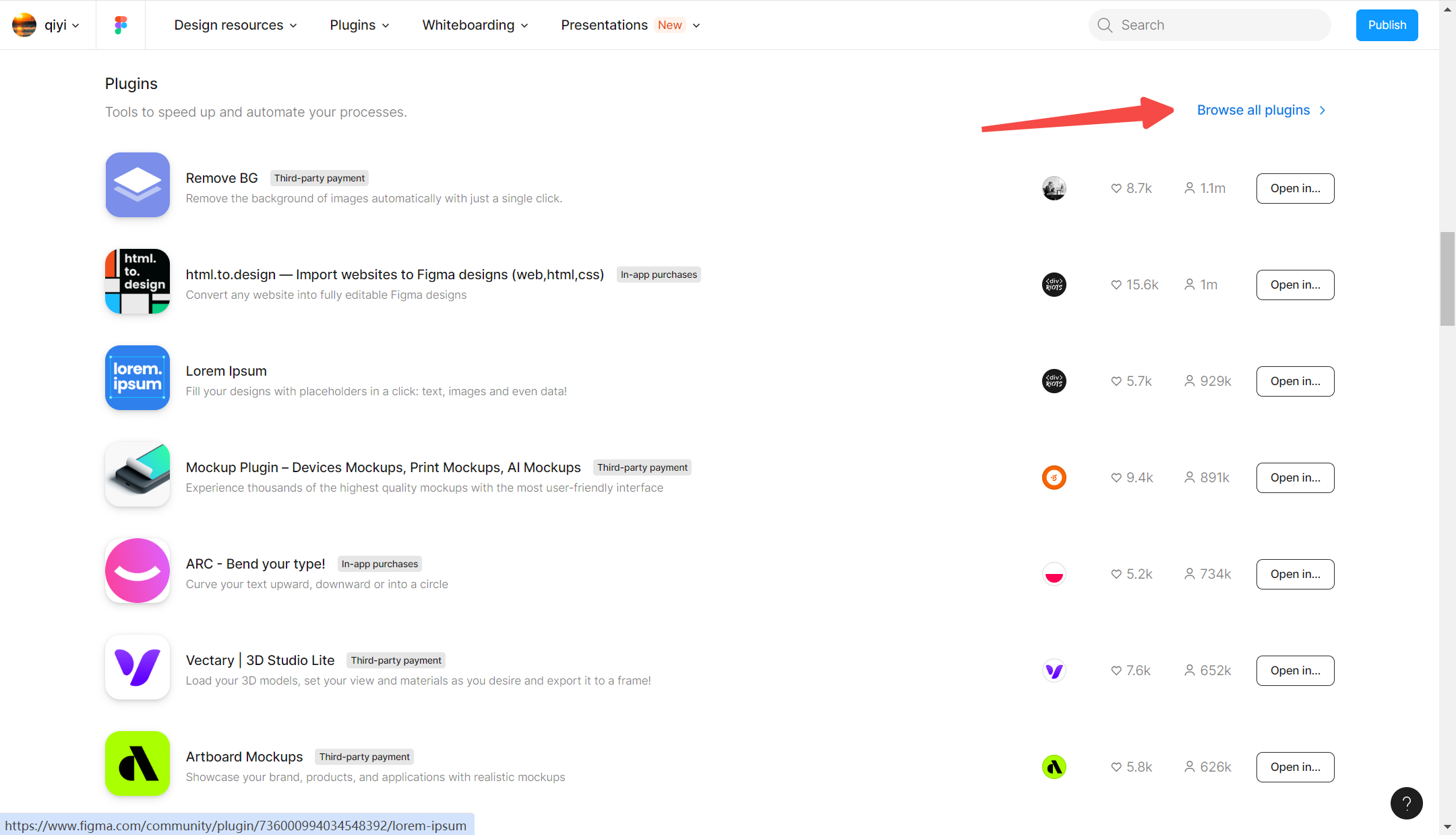The height and width of the screenshot is (835, 1456).
Task: Click Open in for ARC
Action: 1295,574
